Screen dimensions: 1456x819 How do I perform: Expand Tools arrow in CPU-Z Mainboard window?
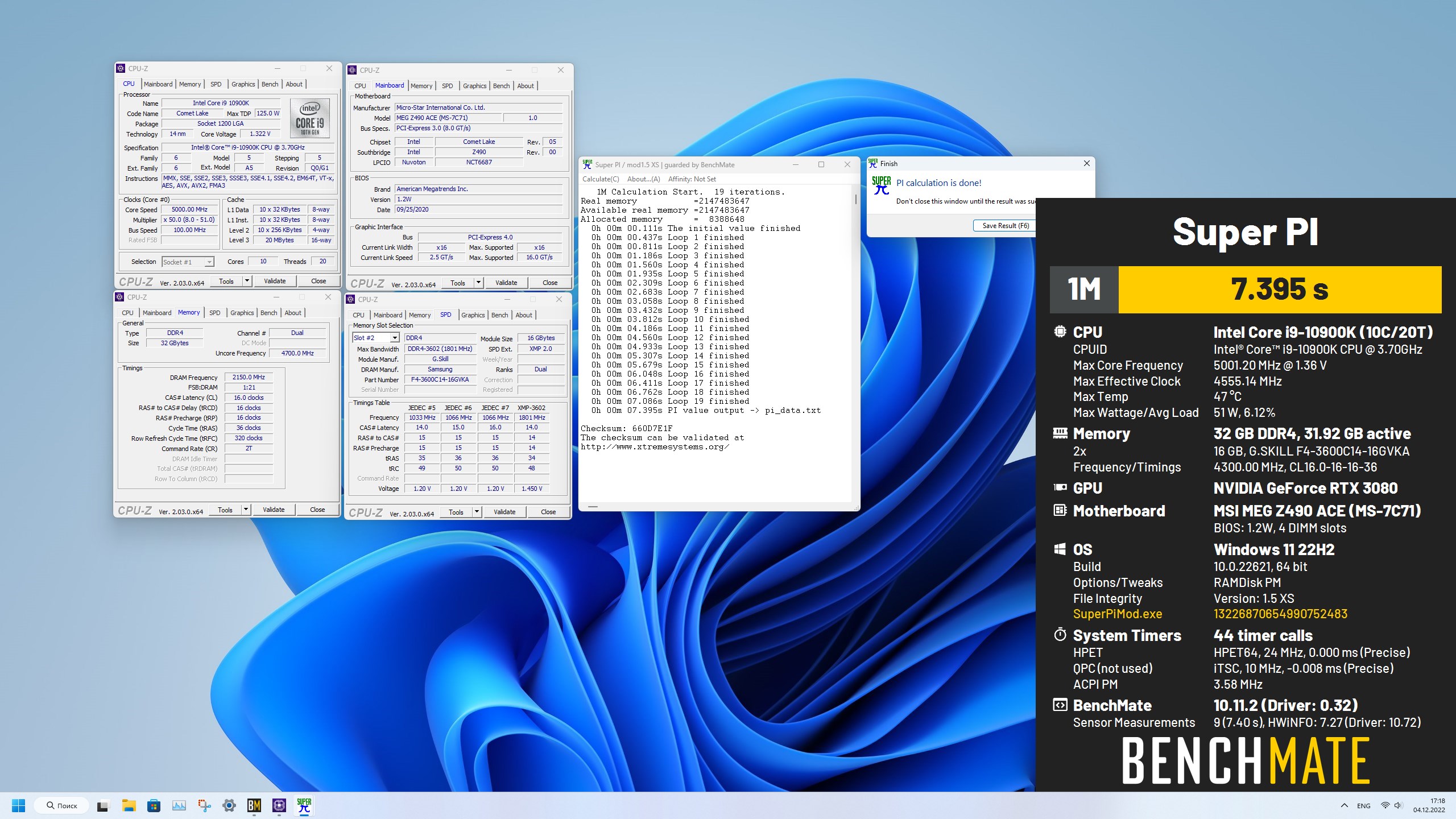coord(478,283)
